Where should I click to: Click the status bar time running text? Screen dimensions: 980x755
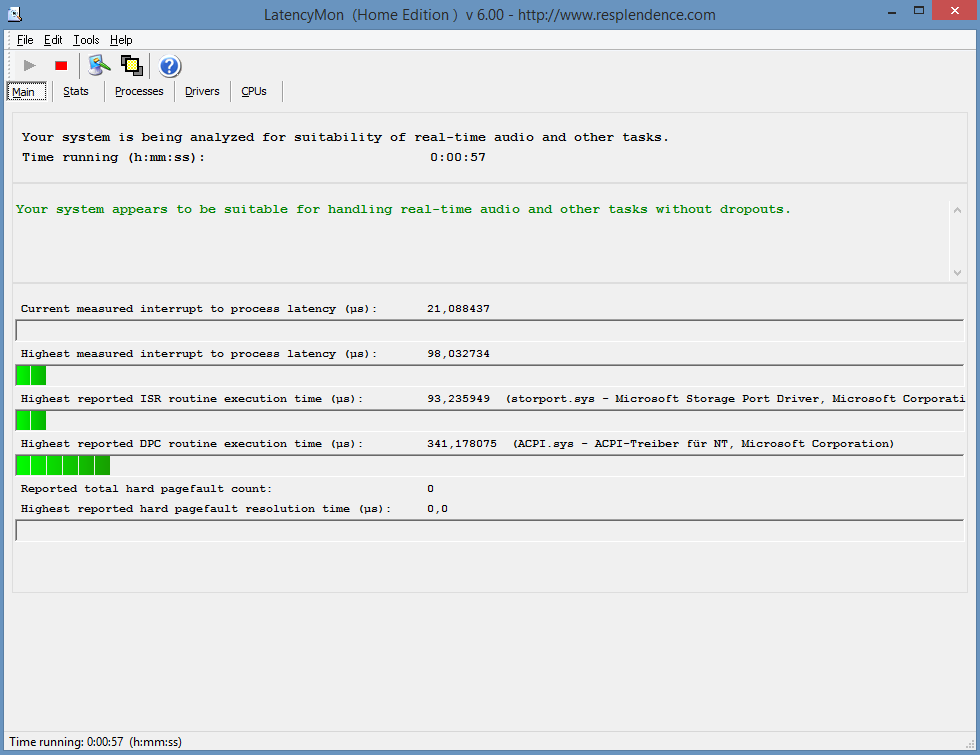tap(95, 742)
